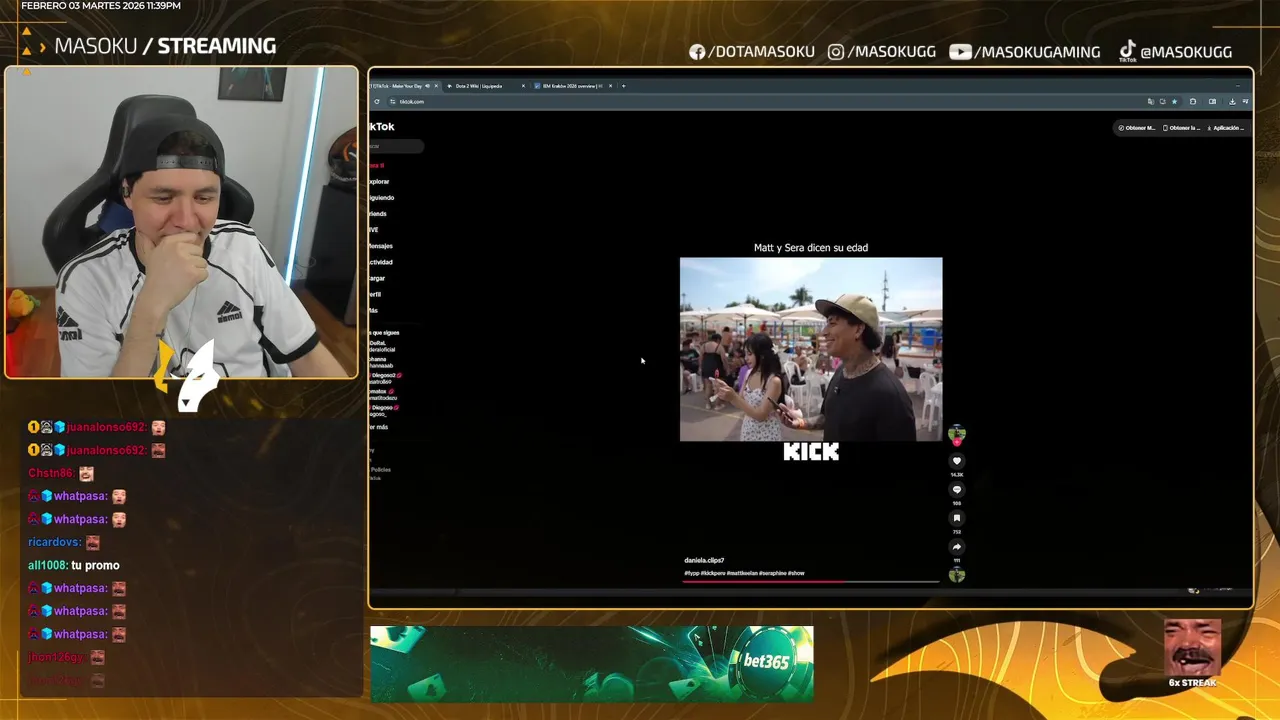Click the bet365 sponsor banner
1280x720 pixels.
(592, 663)
